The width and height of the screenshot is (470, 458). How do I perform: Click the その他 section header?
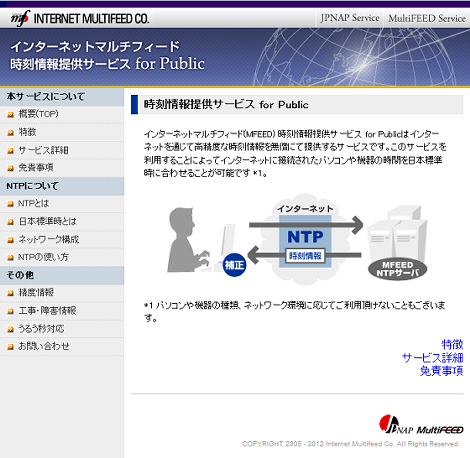[x=62, y=275]
